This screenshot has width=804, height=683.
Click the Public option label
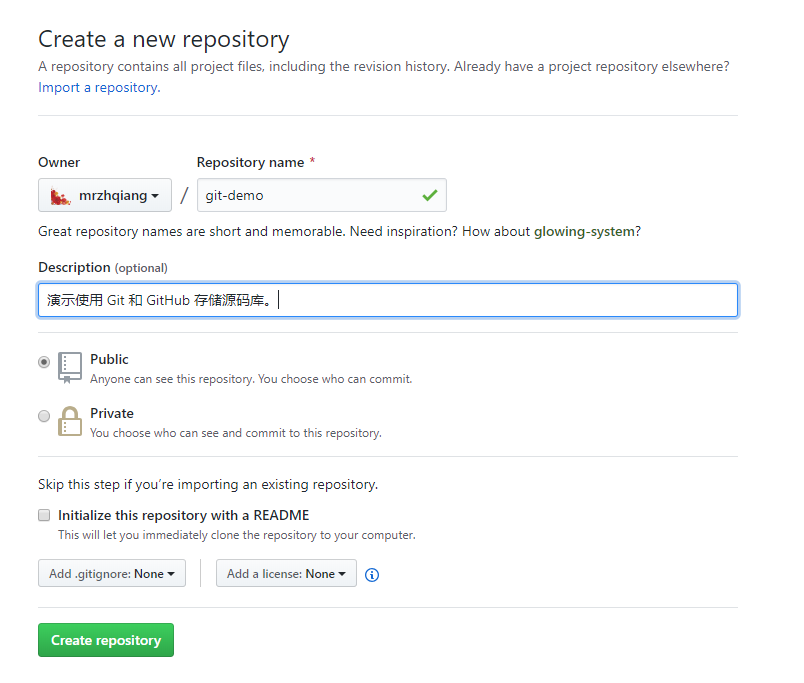click(x=109, y=359)
